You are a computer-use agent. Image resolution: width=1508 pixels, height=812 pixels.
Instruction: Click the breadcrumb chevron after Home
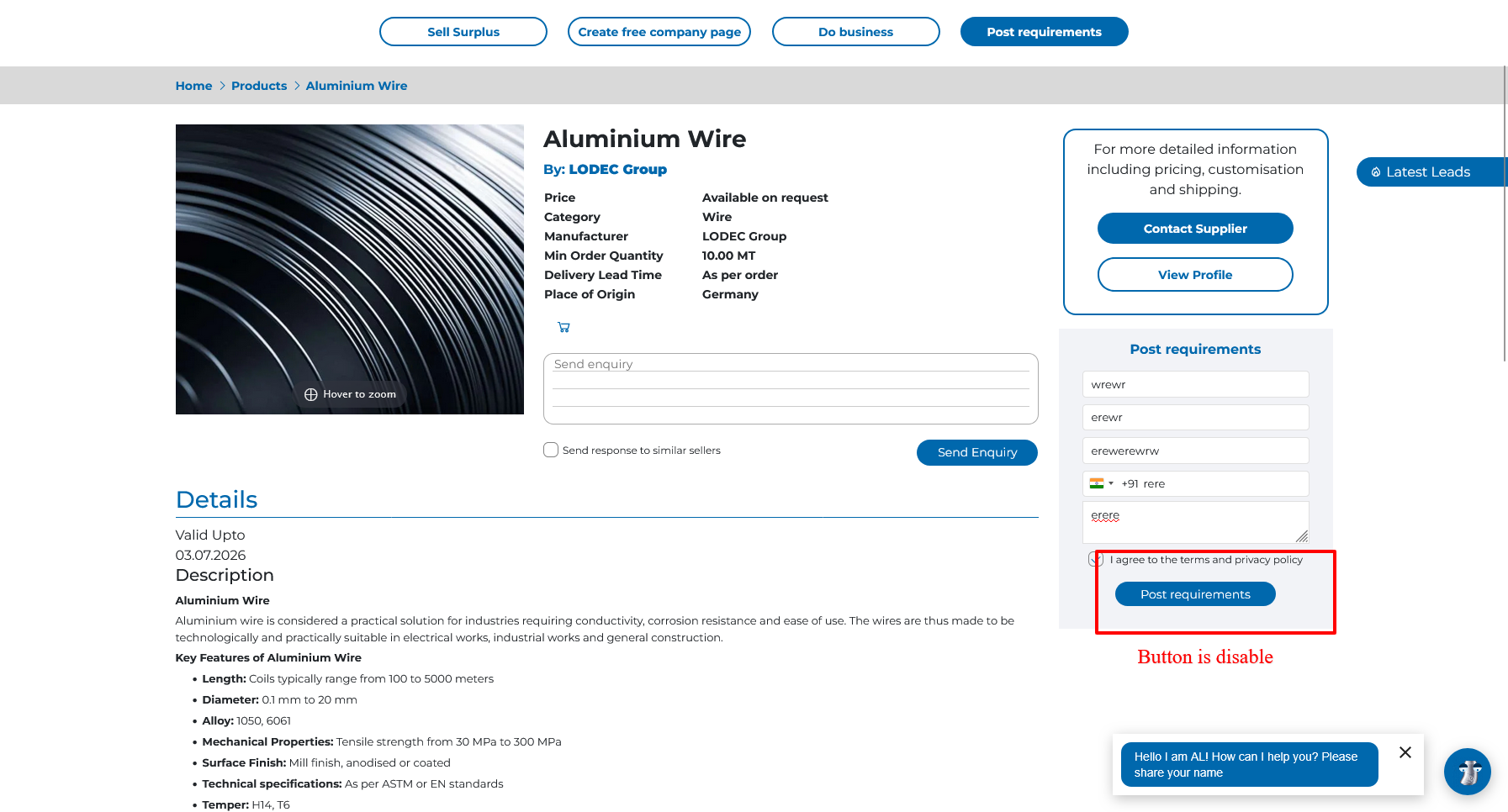tap(222, 86)
